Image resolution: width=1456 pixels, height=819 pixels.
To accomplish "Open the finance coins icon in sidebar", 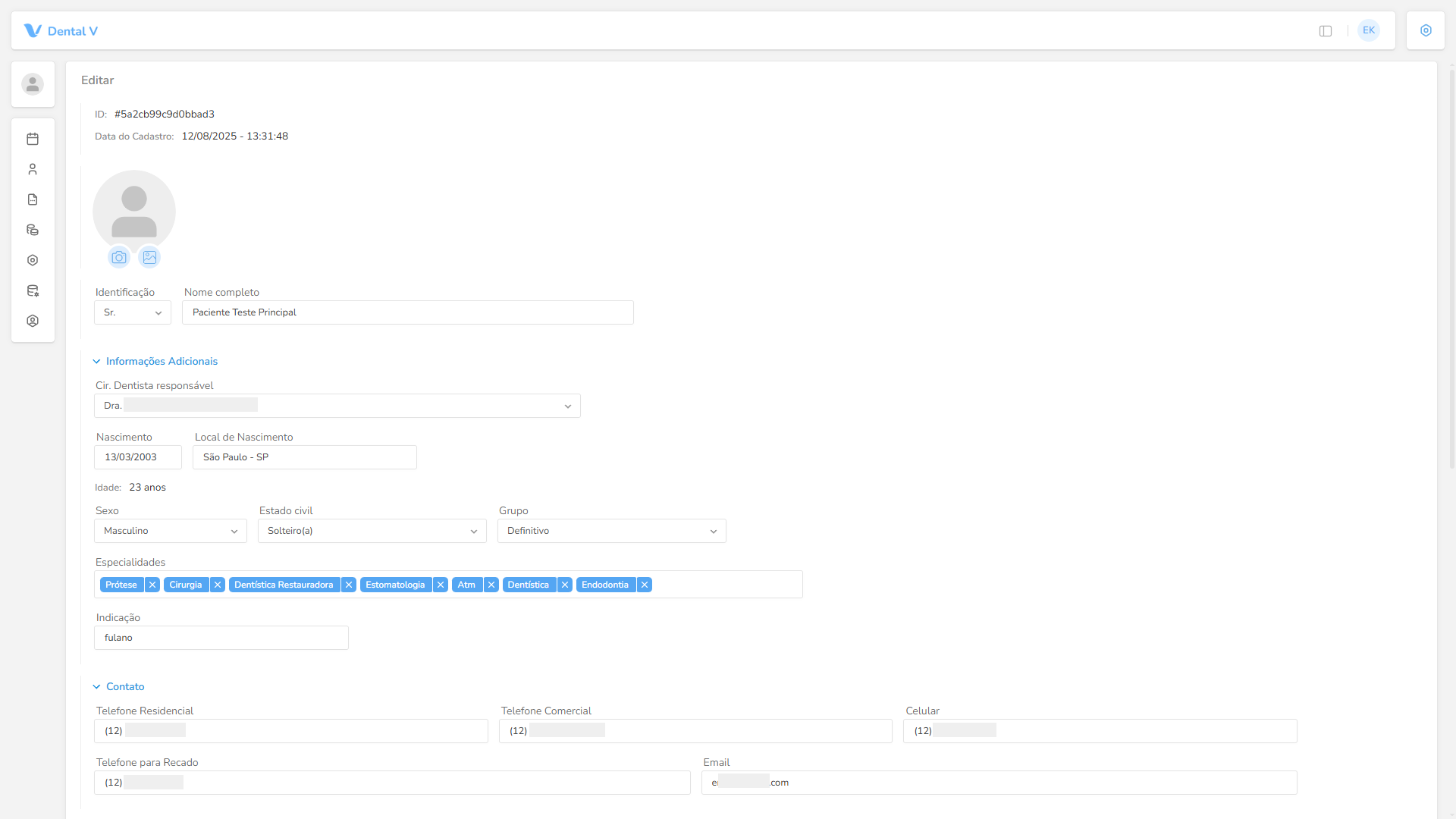I will 33,230.
